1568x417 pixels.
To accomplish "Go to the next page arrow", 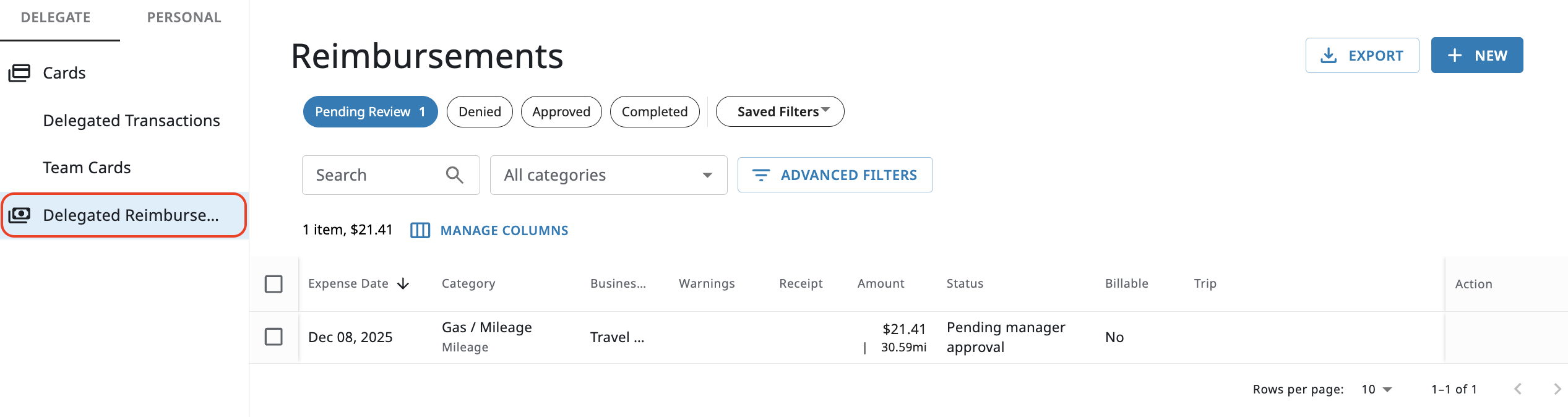I will click(x=1557, y=389).
